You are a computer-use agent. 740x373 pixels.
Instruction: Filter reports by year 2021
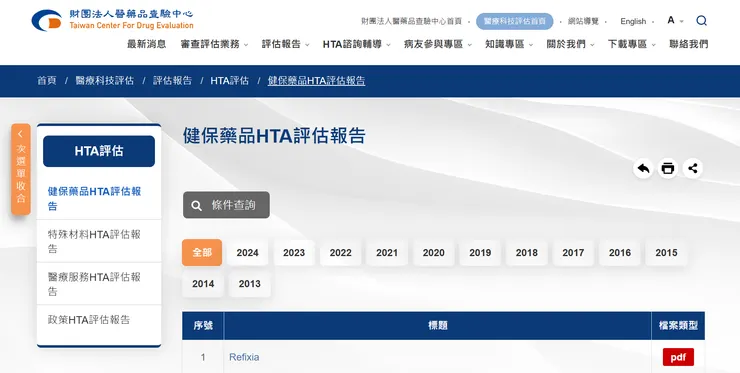(387, 253)
